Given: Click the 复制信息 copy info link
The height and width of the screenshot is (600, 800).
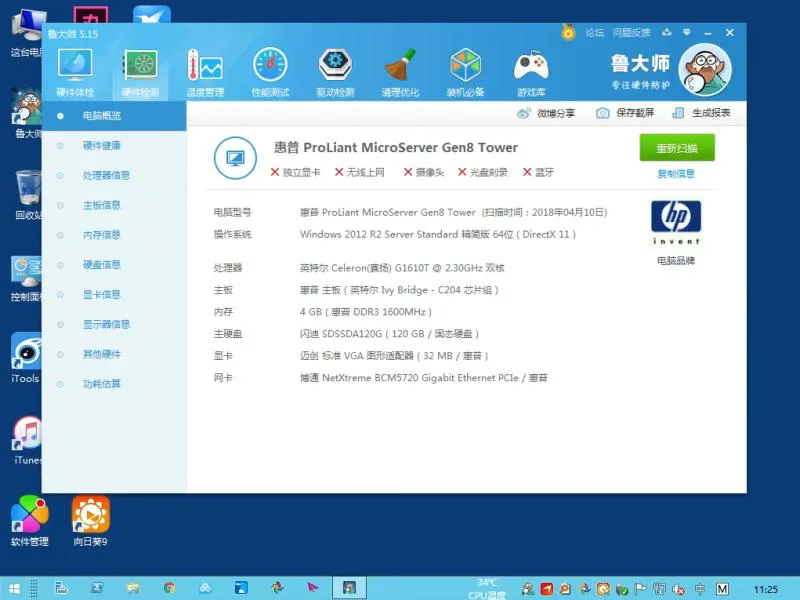Looking at the screenshot, I should [x=676, y=173].
